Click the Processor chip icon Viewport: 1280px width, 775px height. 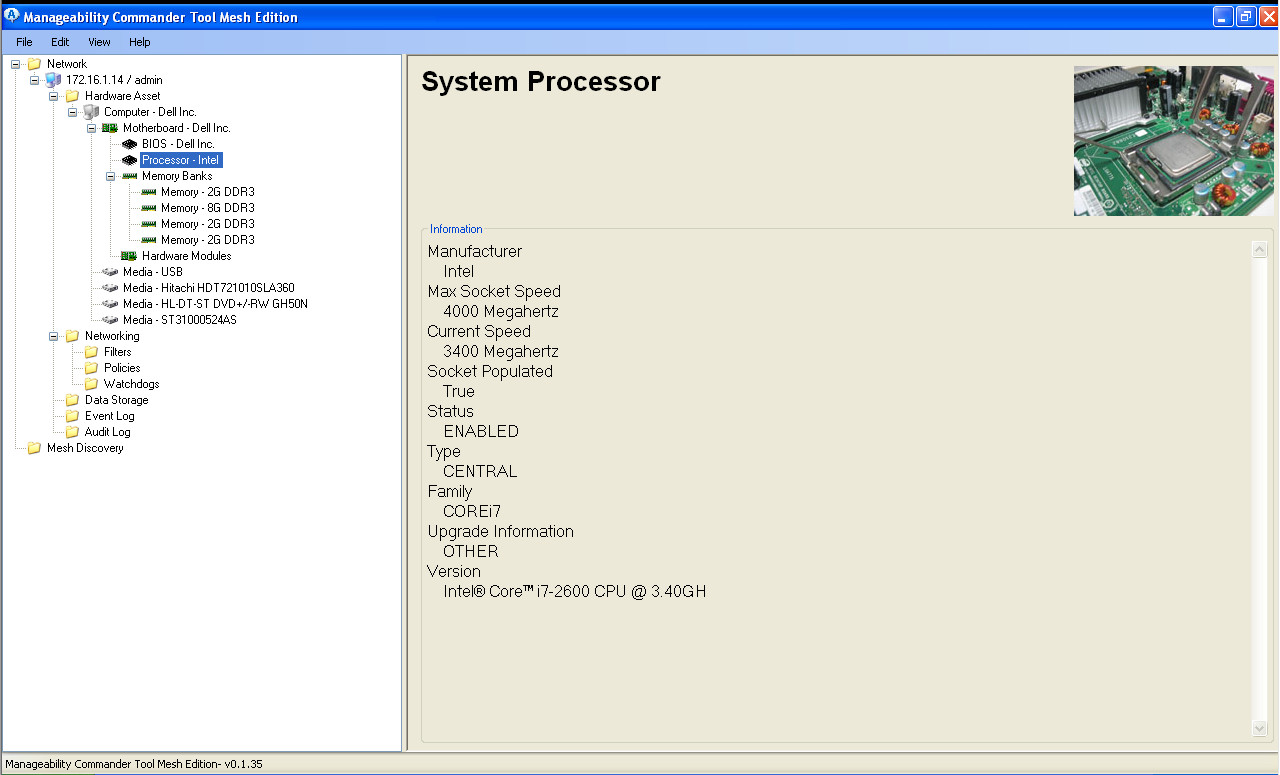click(x=129, y=160)
